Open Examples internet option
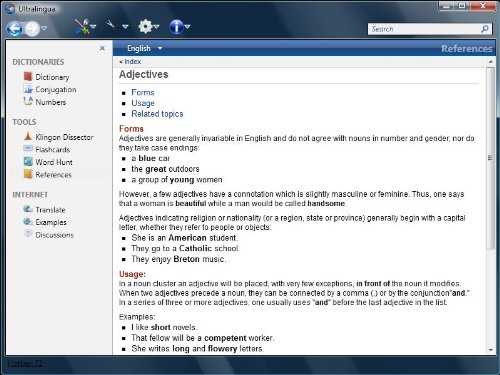This screenshot has width=500, height=375. pos(51,222)
